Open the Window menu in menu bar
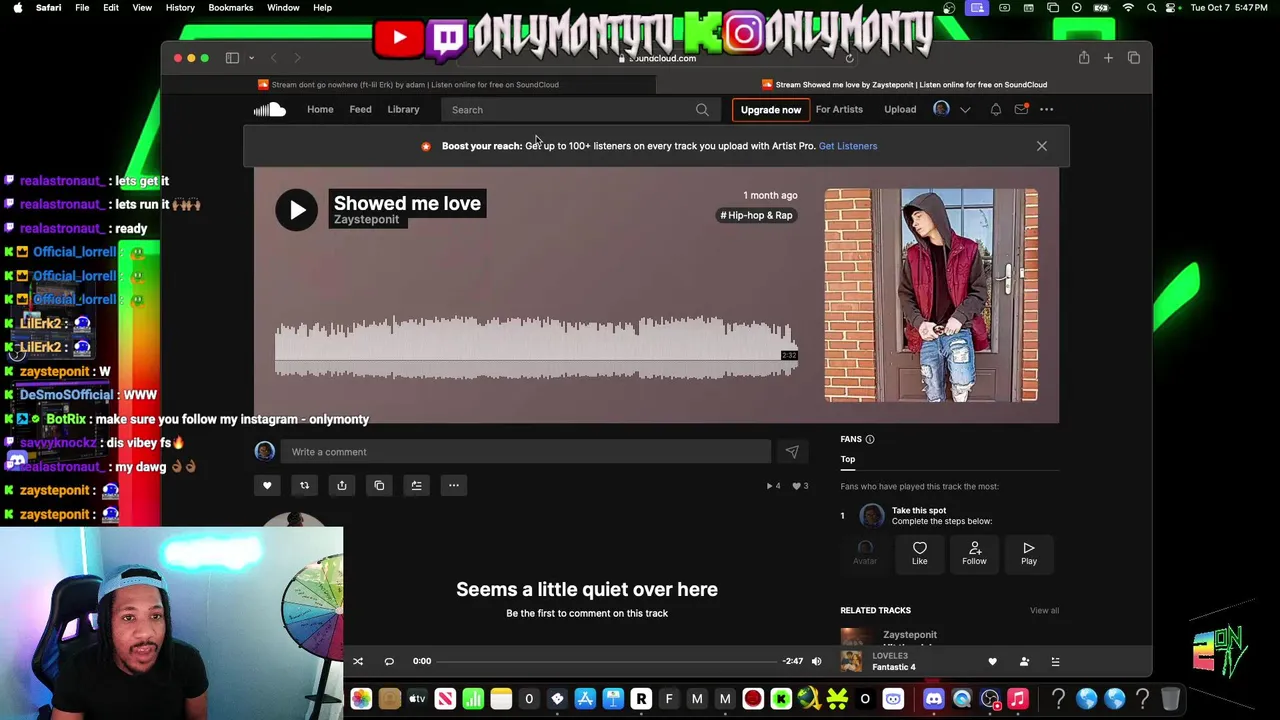Screen dimensions: 1280x720 [283, 8]
